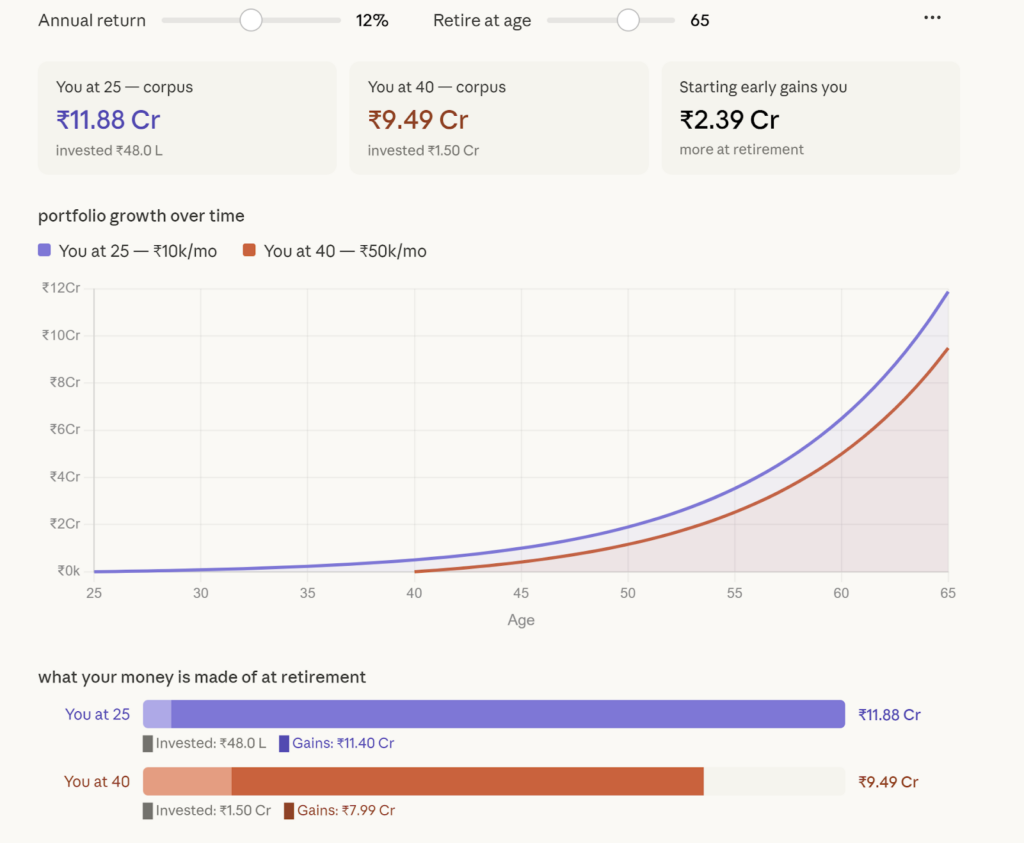Click the dark orange Gains ₹7.99 Cr legend square
The width and height of the screenshot is (1024, 843).
pos(289,810)
